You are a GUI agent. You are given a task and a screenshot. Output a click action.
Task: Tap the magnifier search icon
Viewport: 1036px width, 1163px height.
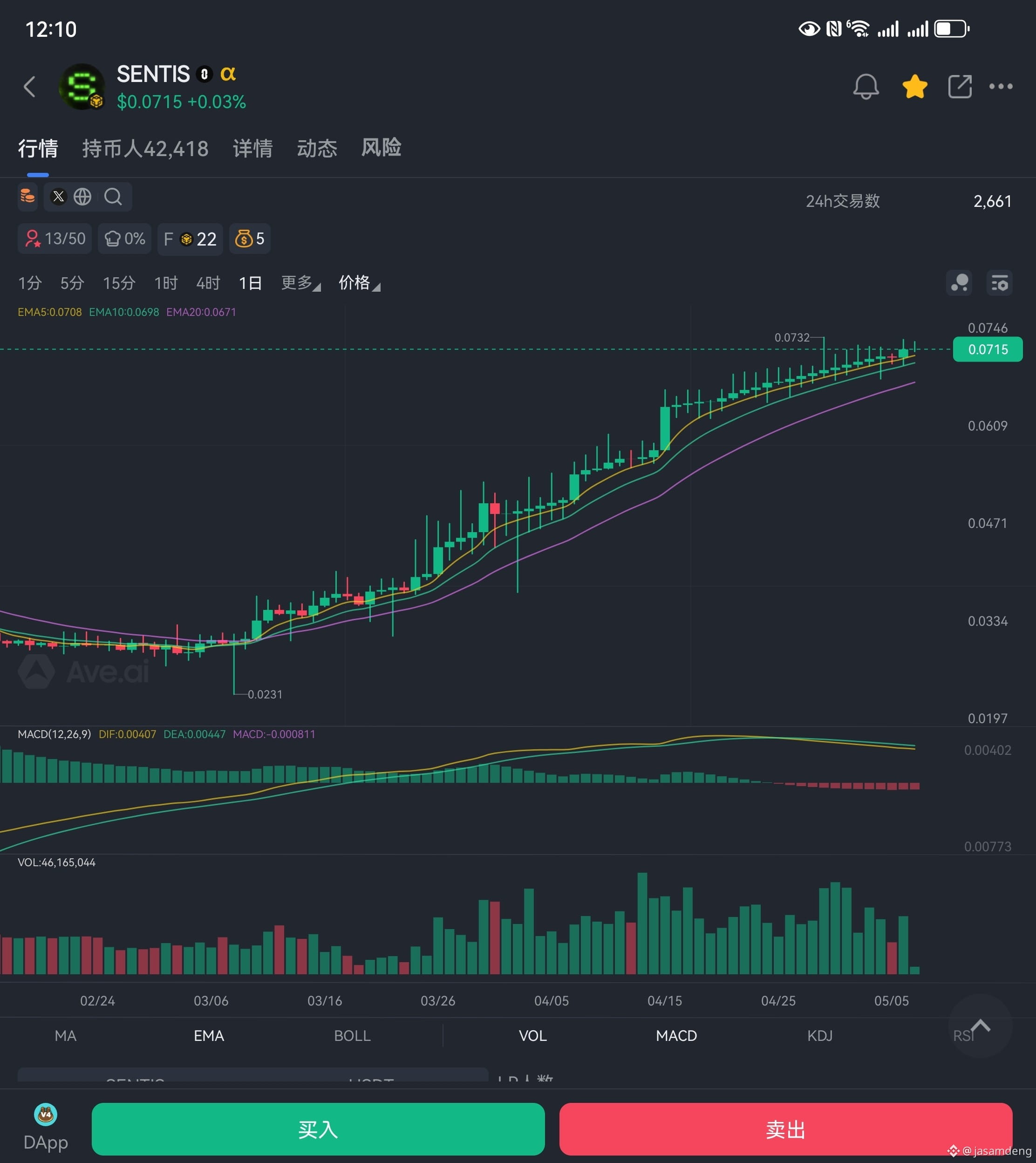[113, 197]
